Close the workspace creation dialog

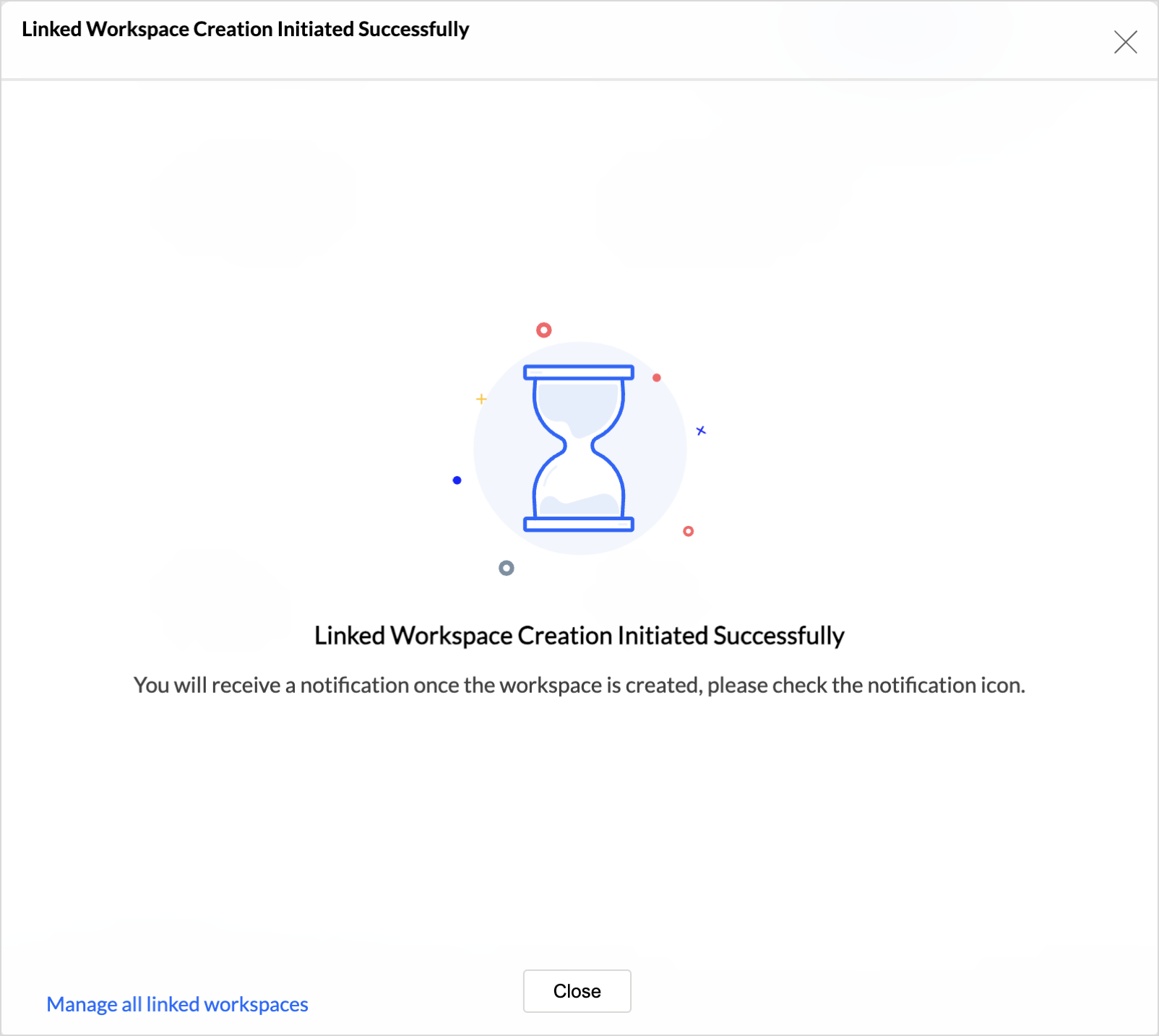577,991
